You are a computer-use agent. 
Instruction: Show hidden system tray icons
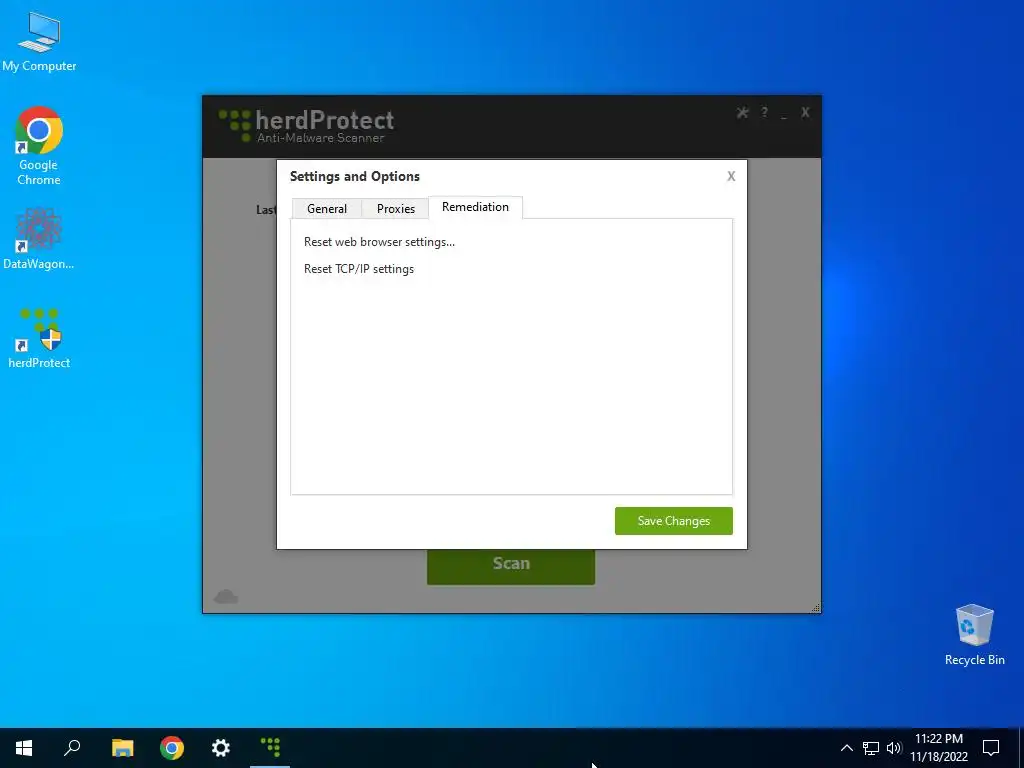click(x=846, y=748)
